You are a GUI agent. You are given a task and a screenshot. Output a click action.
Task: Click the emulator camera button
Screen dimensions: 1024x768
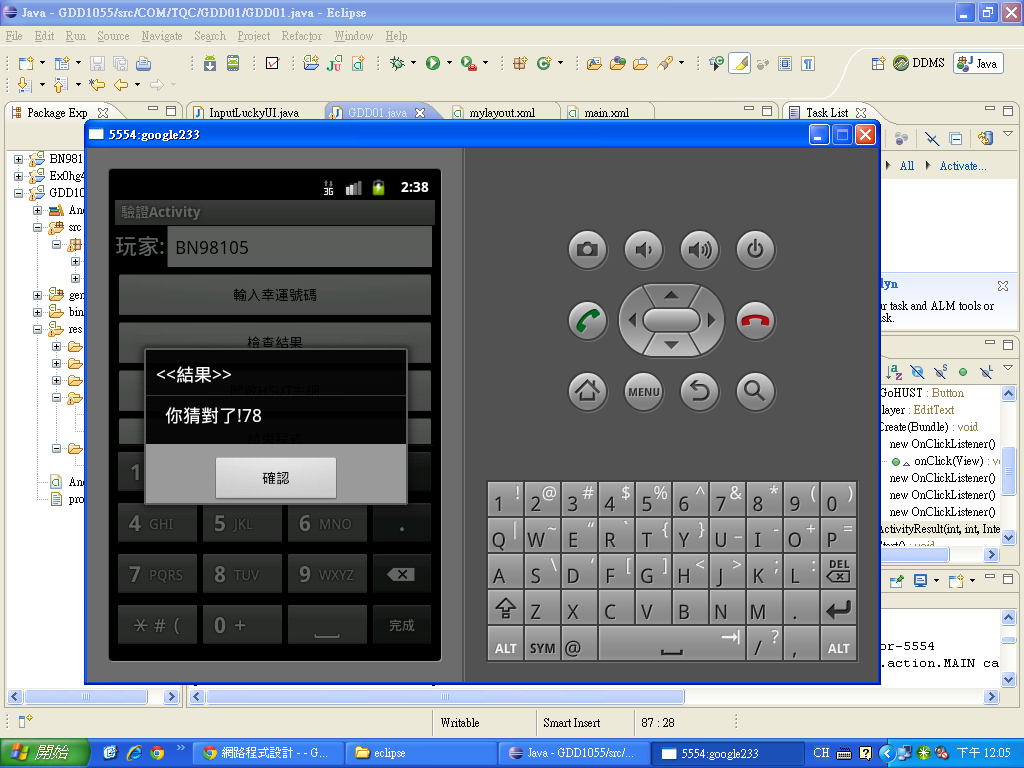[x=587, y=250]
